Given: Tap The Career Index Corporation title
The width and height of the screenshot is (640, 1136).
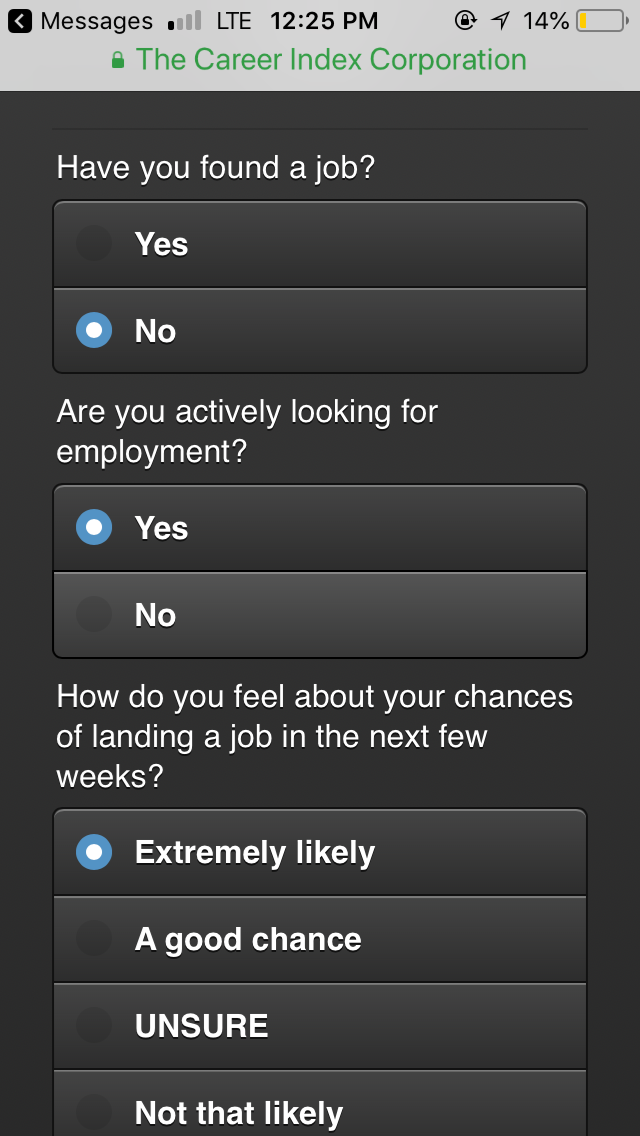Looking at the screenshot, I should point(331,60).
